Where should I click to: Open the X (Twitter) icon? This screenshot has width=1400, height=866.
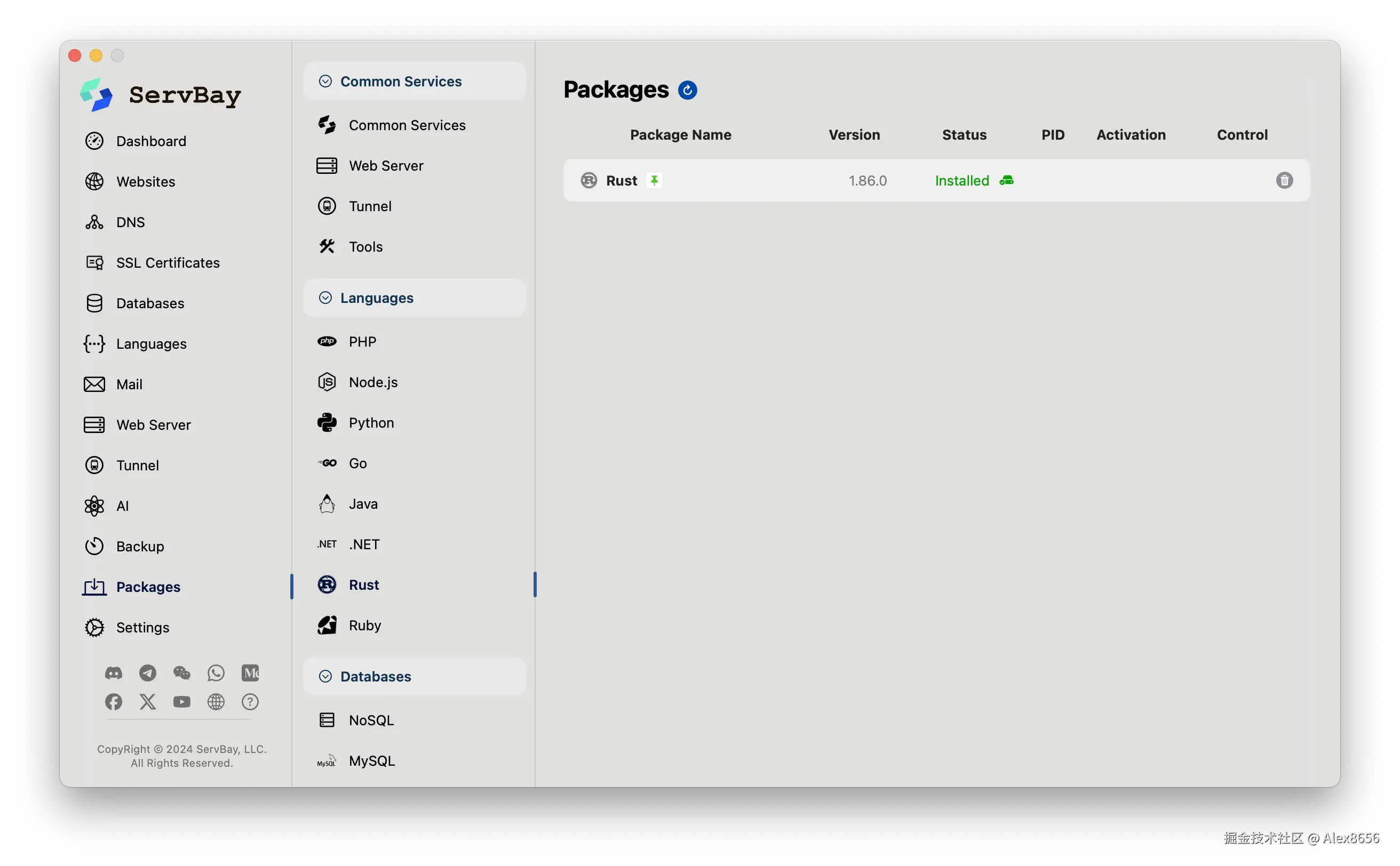point(147,702)
